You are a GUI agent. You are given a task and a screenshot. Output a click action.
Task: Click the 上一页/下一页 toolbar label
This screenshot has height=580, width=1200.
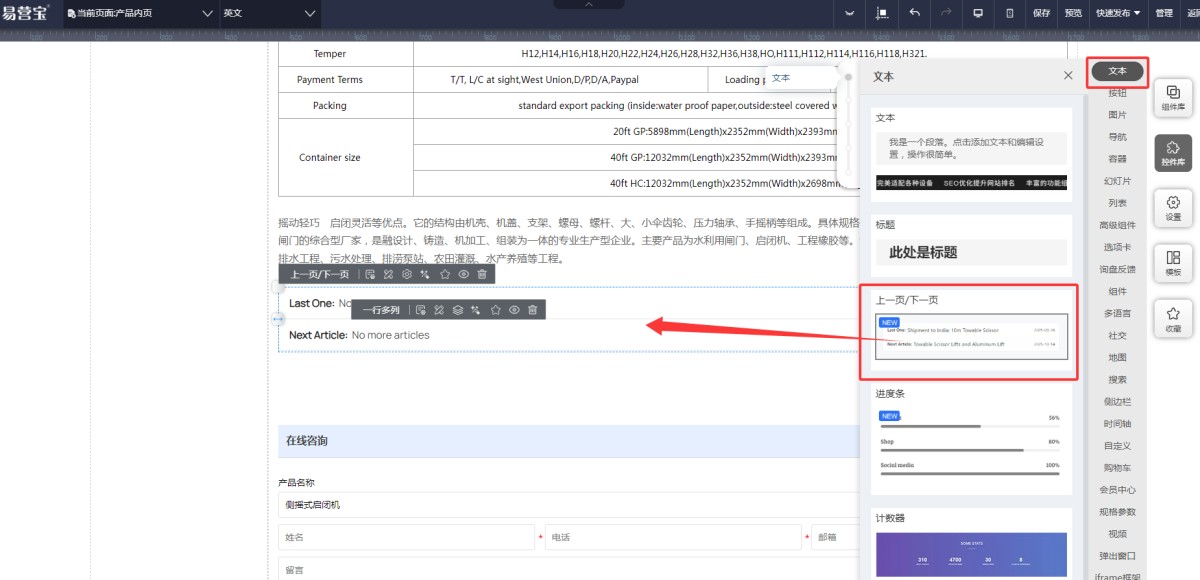[320, 274]
